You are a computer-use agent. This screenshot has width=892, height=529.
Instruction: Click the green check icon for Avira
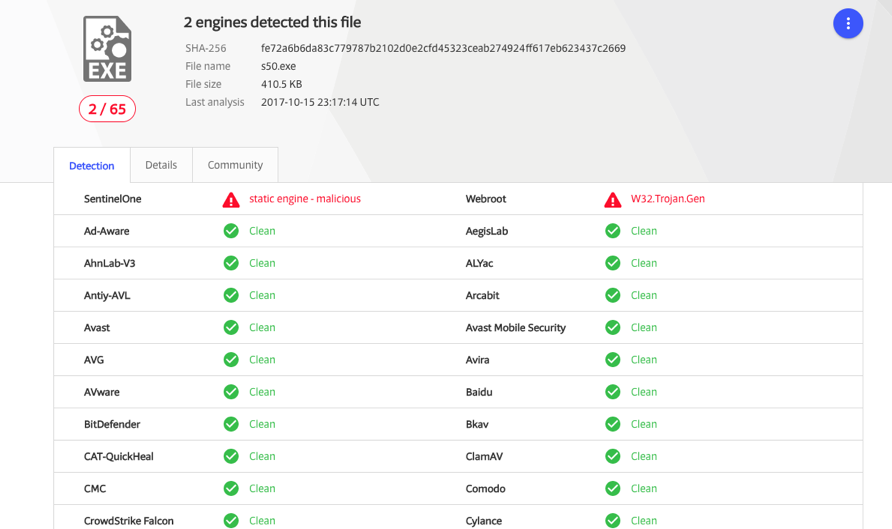coord(613,359)
